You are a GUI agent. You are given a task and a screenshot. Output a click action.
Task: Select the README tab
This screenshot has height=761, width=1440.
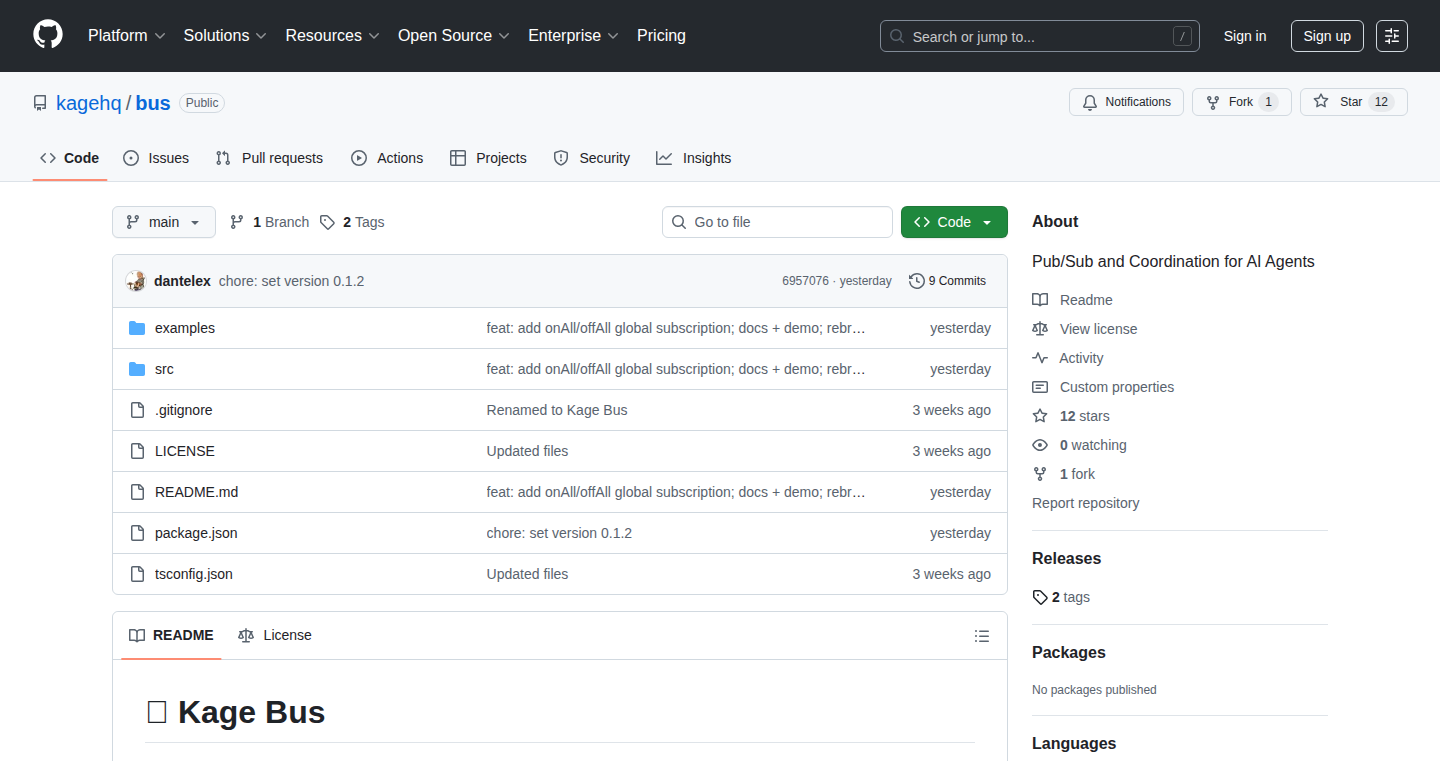point(171,635)
